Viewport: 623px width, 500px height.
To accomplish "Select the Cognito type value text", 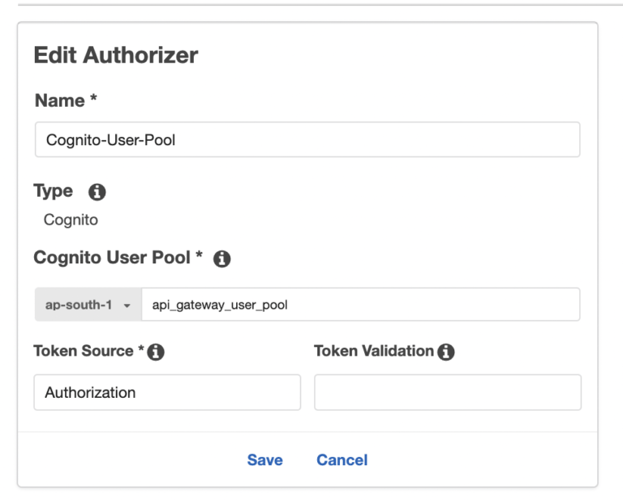I will click(71, 220).
